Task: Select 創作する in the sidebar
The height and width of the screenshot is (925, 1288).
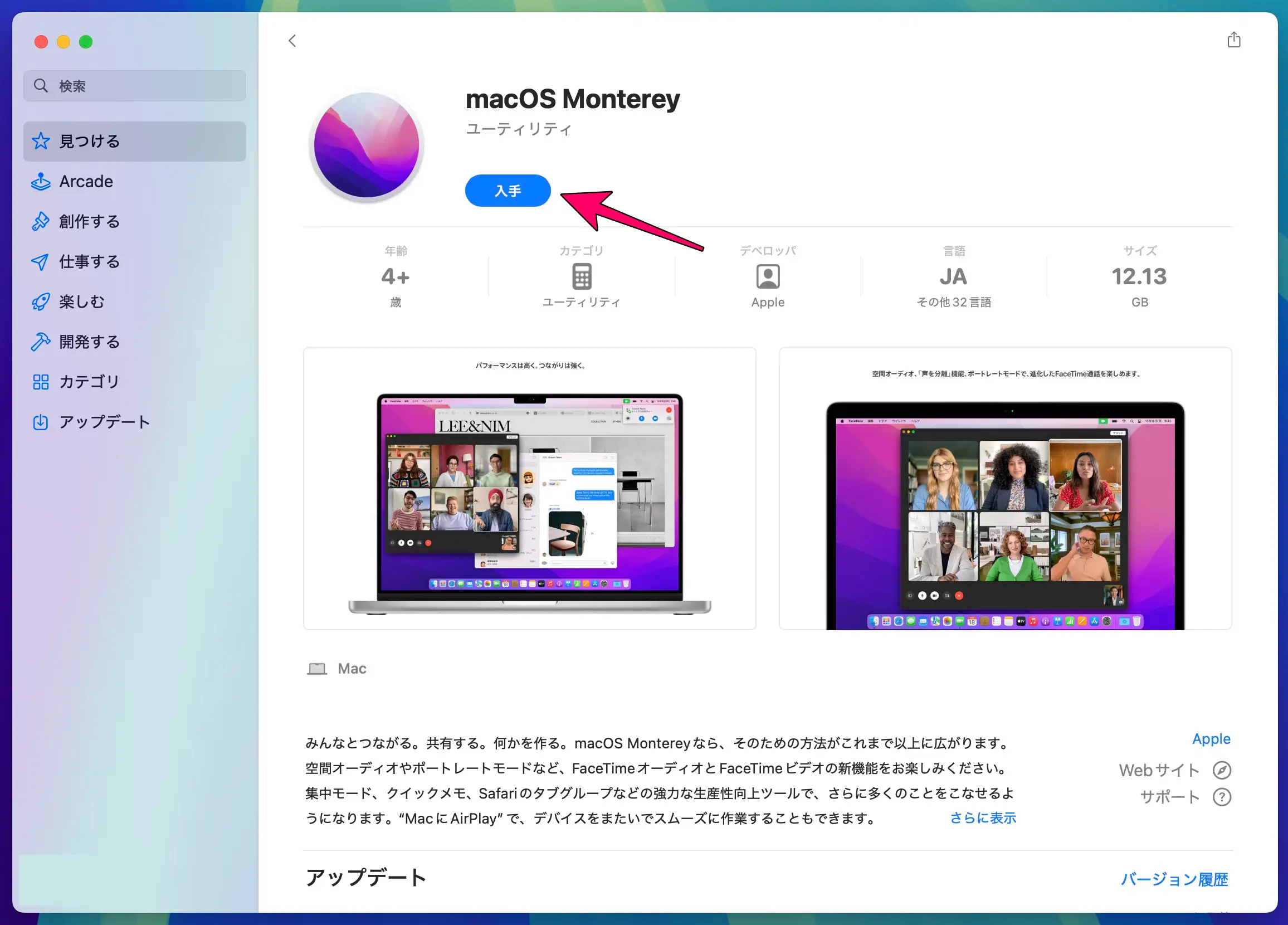Action: [89, 221]
